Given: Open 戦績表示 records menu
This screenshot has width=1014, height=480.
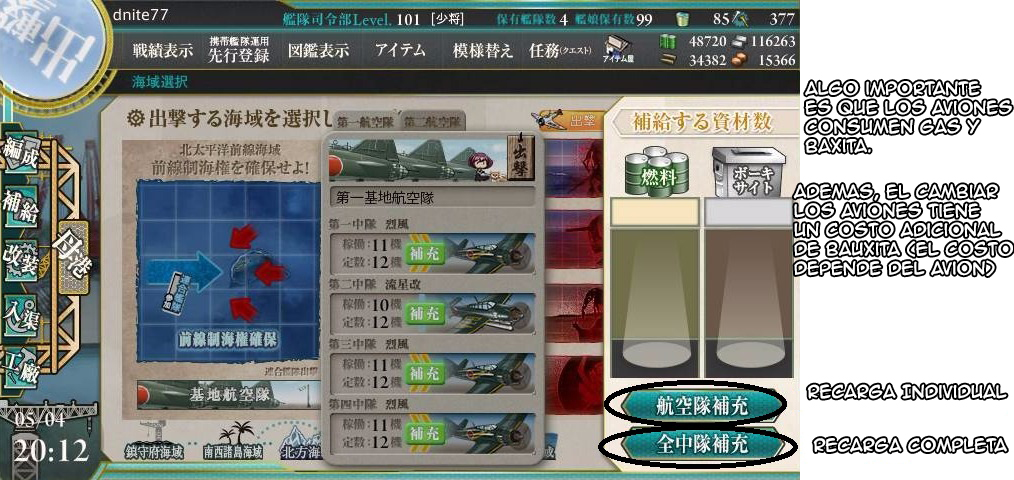Looking at the screenshot, I should 162,51.
